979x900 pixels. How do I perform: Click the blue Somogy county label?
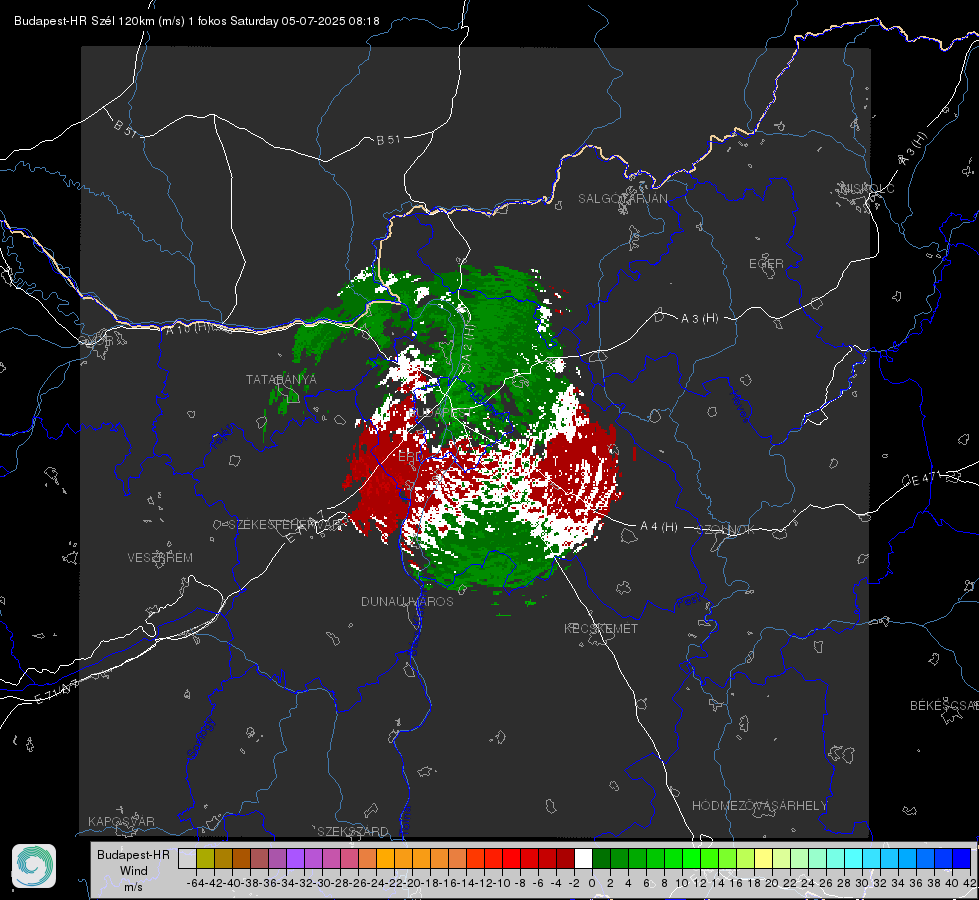[200, 738]
